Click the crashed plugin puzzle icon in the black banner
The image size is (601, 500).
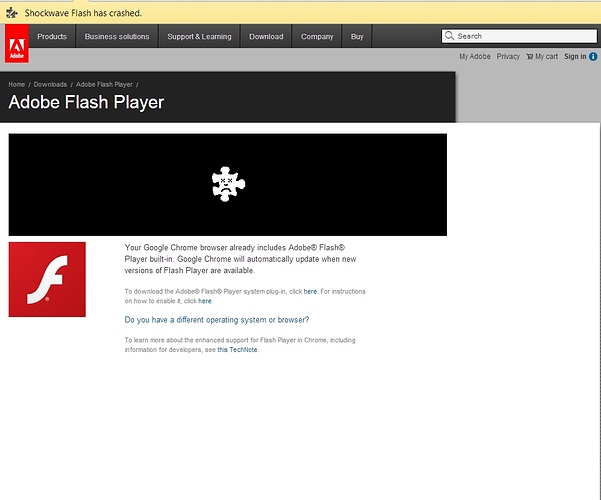pos(228,183)
